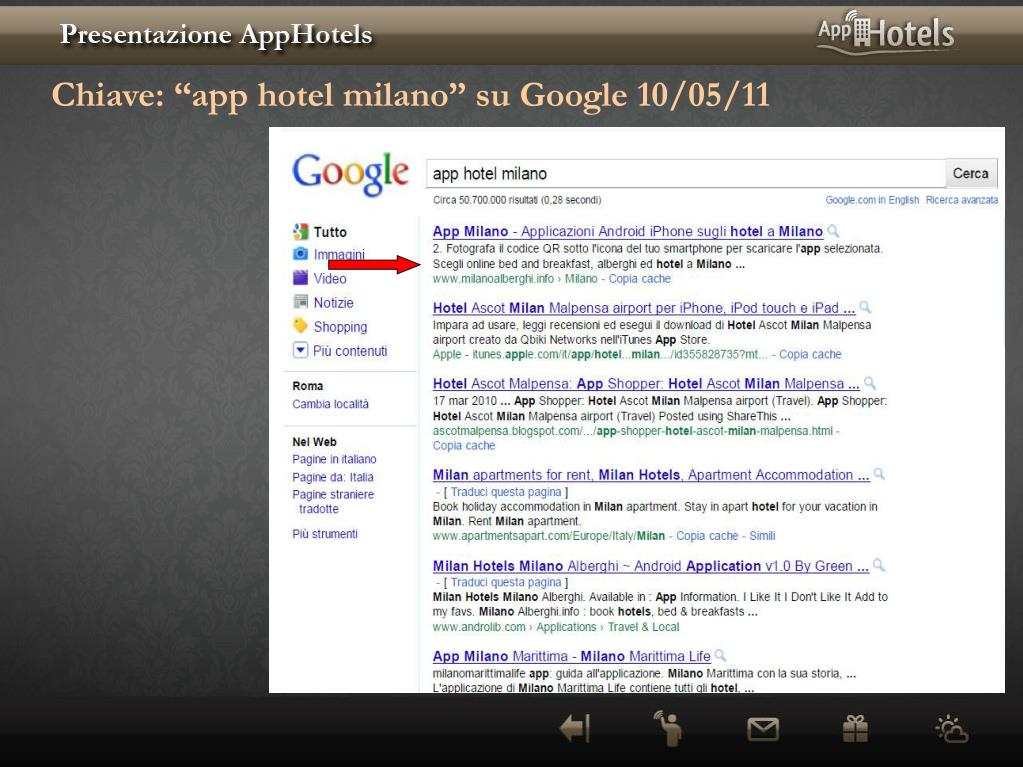The width and height of the screenshot is (1023, 767).
Task: Click Simili link for apartmentsapart result
Action: point(762,535)
